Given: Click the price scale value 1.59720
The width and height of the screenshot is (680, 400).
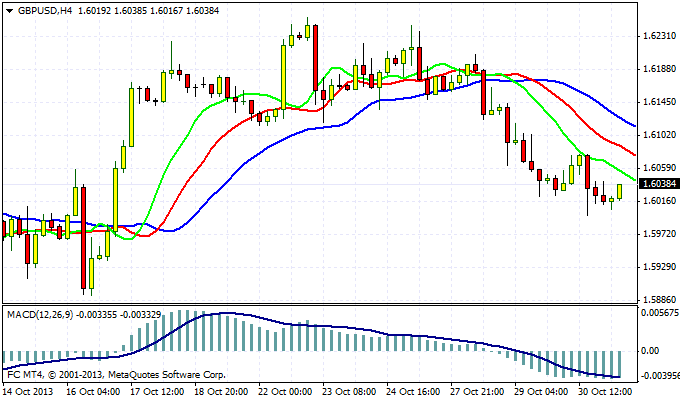Looking at the screenshot, I should click(x=658, y=234).
